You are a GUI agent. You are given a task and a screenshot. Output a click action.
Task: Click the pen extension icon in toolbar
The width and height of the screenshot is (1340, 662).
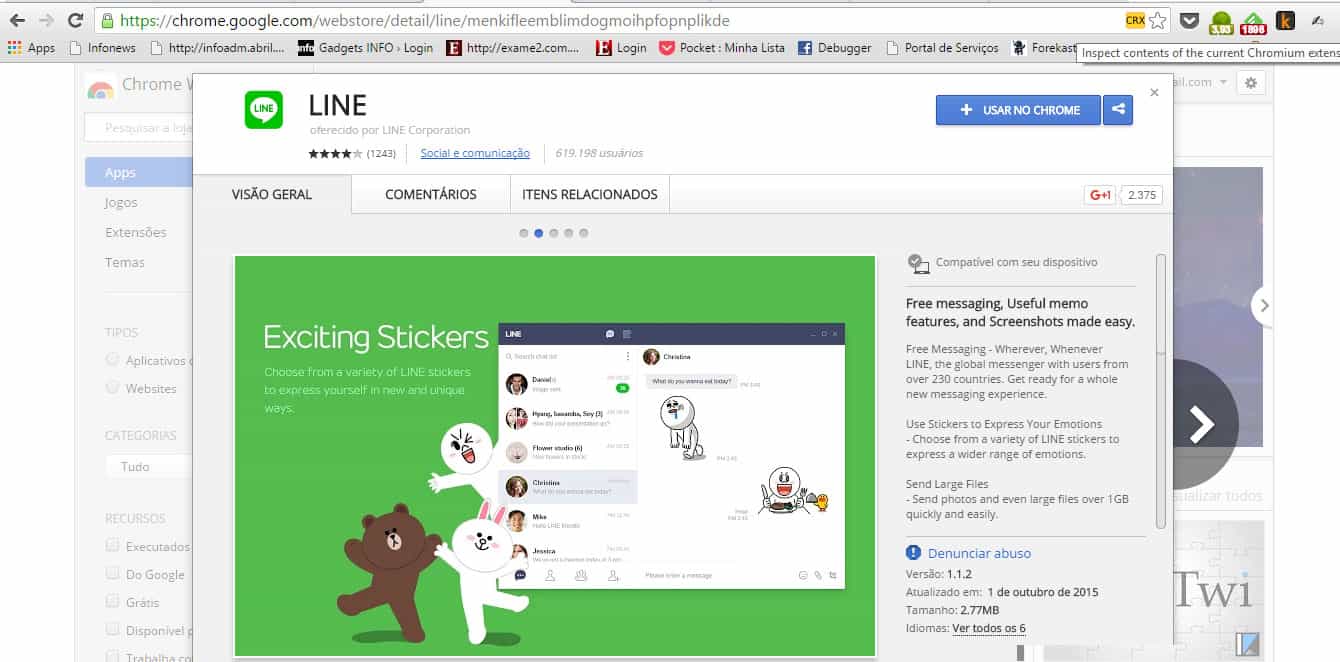[x=1318, y=20]
